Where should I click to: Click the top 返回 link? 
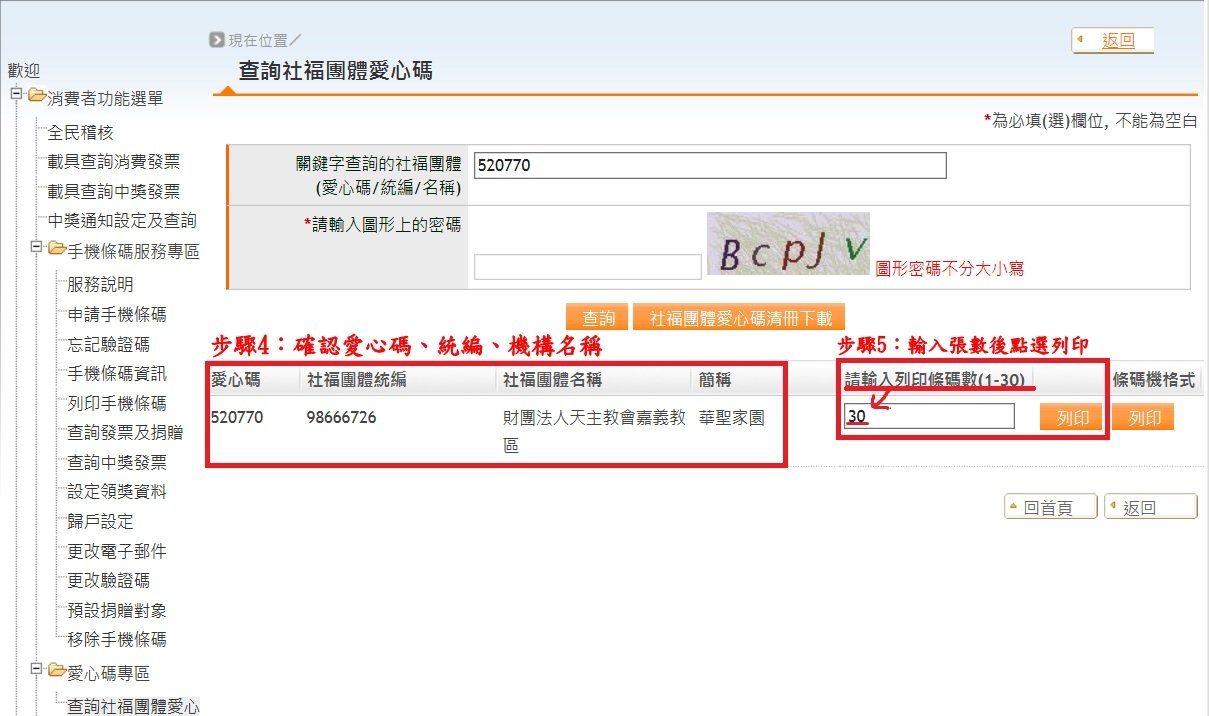[1118, 41]
